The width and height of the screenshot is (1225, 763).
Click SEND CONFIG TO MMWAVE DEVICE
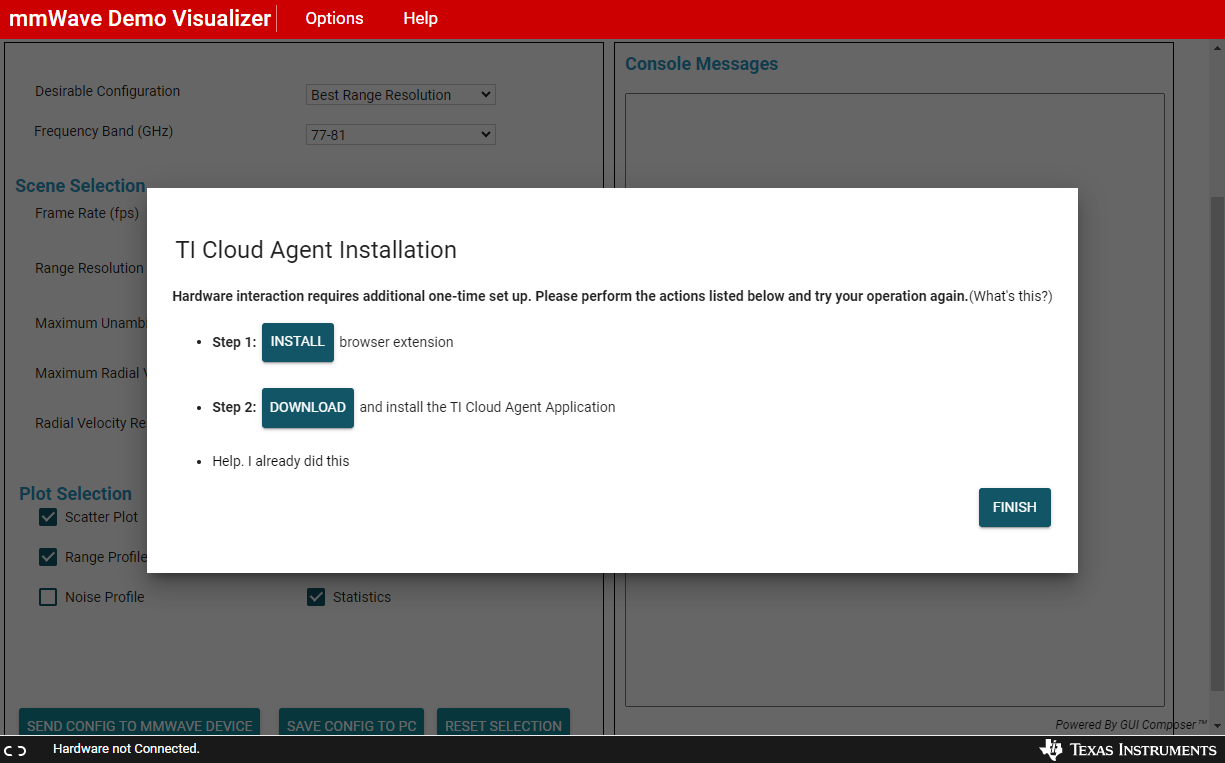140,722
